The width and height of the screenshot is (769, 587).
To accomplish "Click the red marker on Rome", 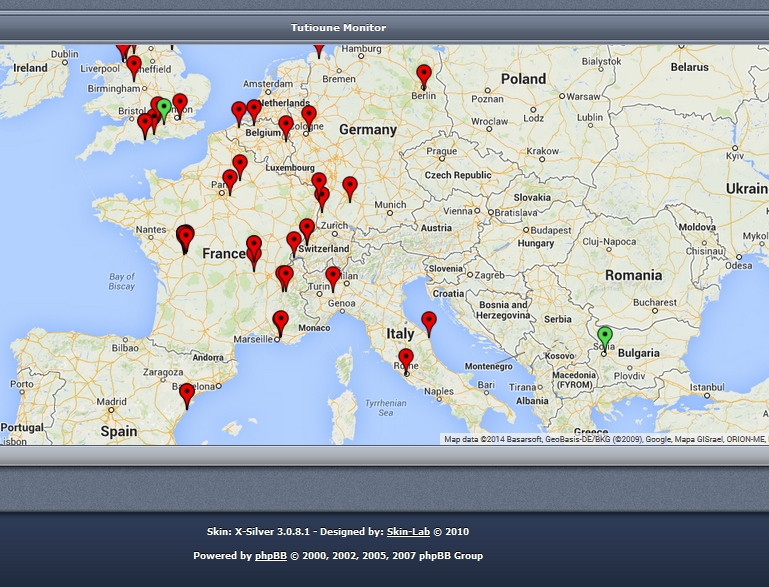I will coord(406,358).
